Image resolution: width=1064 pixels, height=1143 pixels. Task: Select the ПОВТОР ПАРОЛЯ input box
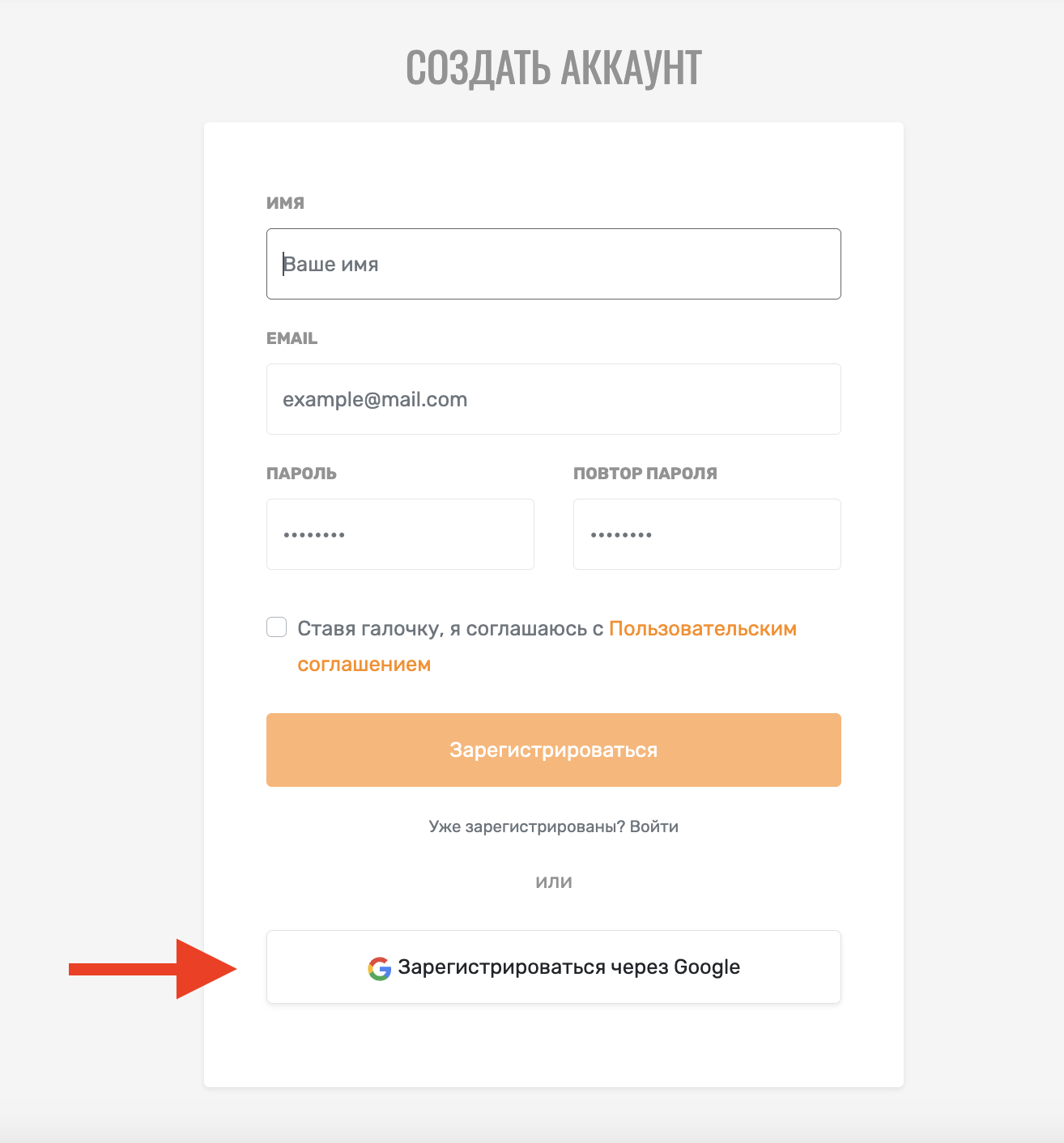pyautogui.click(x=707, y=534)
